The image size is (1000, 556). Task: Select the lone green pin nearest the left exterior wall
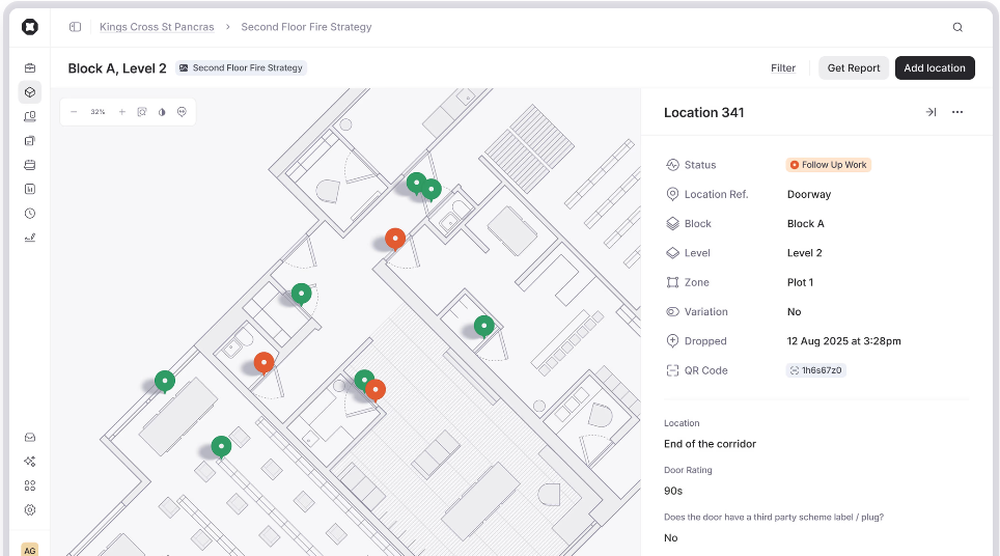[165, 381]
